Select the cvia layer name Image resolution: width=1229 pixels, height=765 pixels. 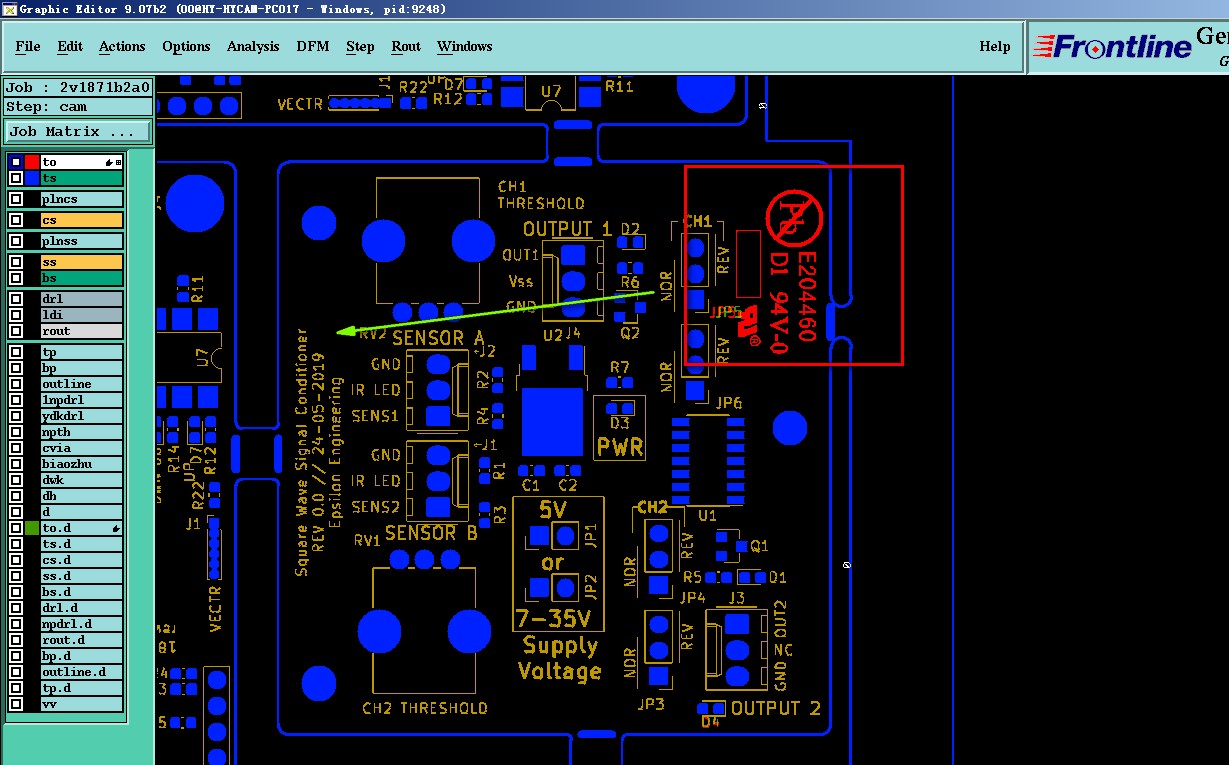click(82, 448)
